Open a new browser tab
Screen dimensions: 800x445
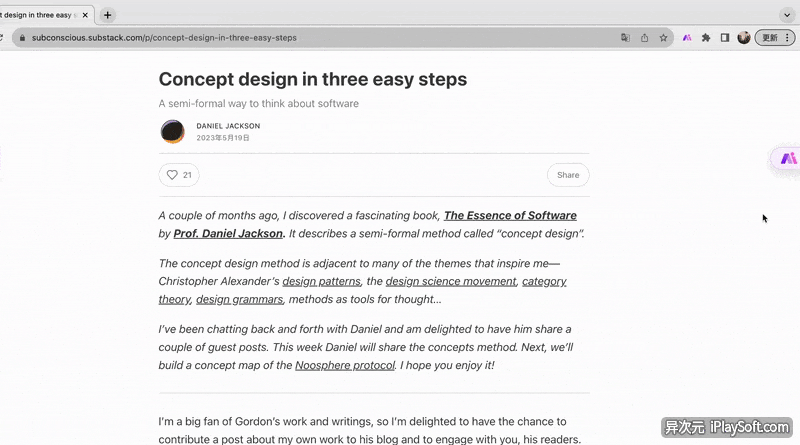tap(107, 15)
